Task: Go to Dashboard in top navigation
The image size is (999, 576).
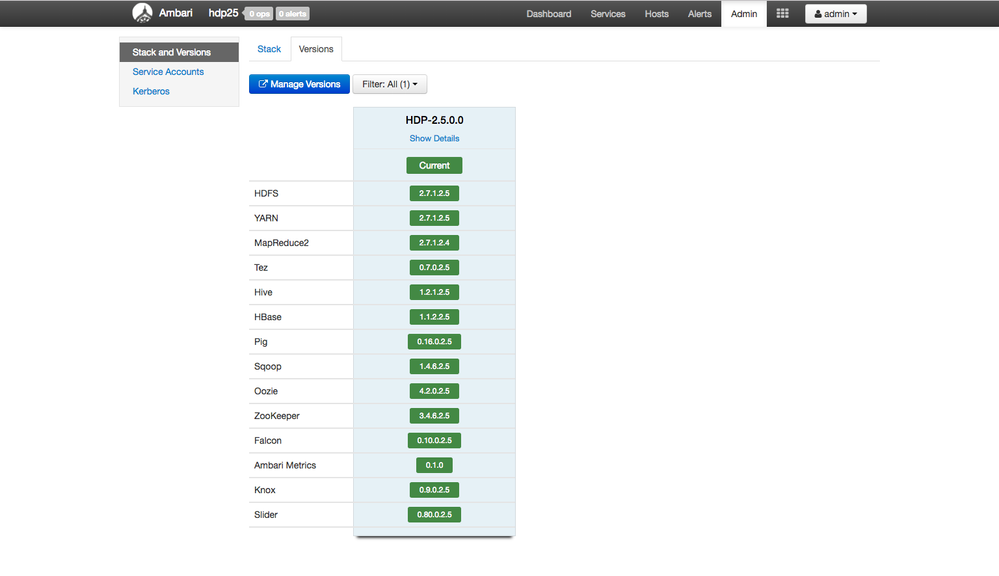Action: coord(549,14)
